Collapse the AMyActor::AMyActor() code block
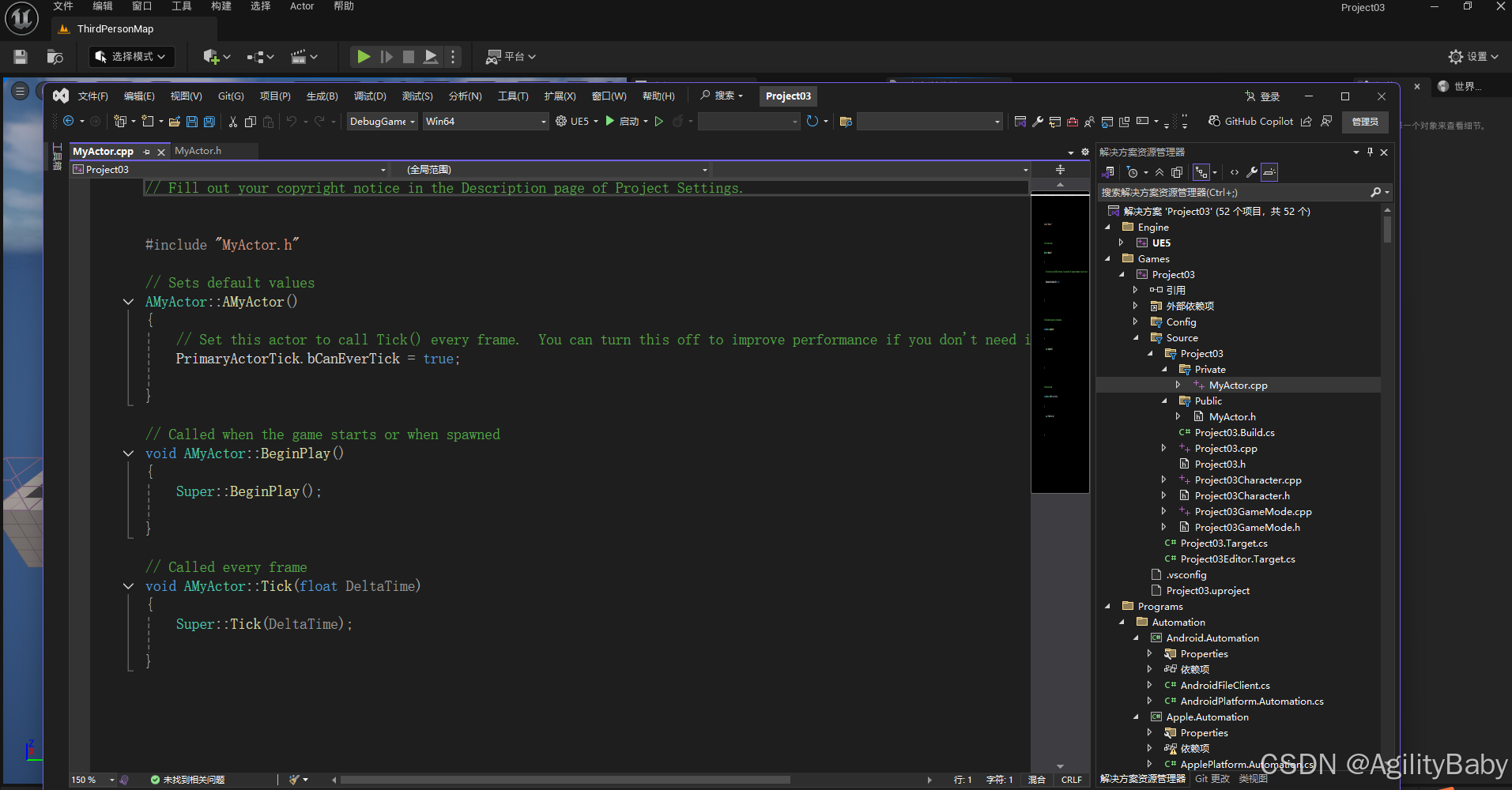The image size is (1512, 790). pos(128,302)
